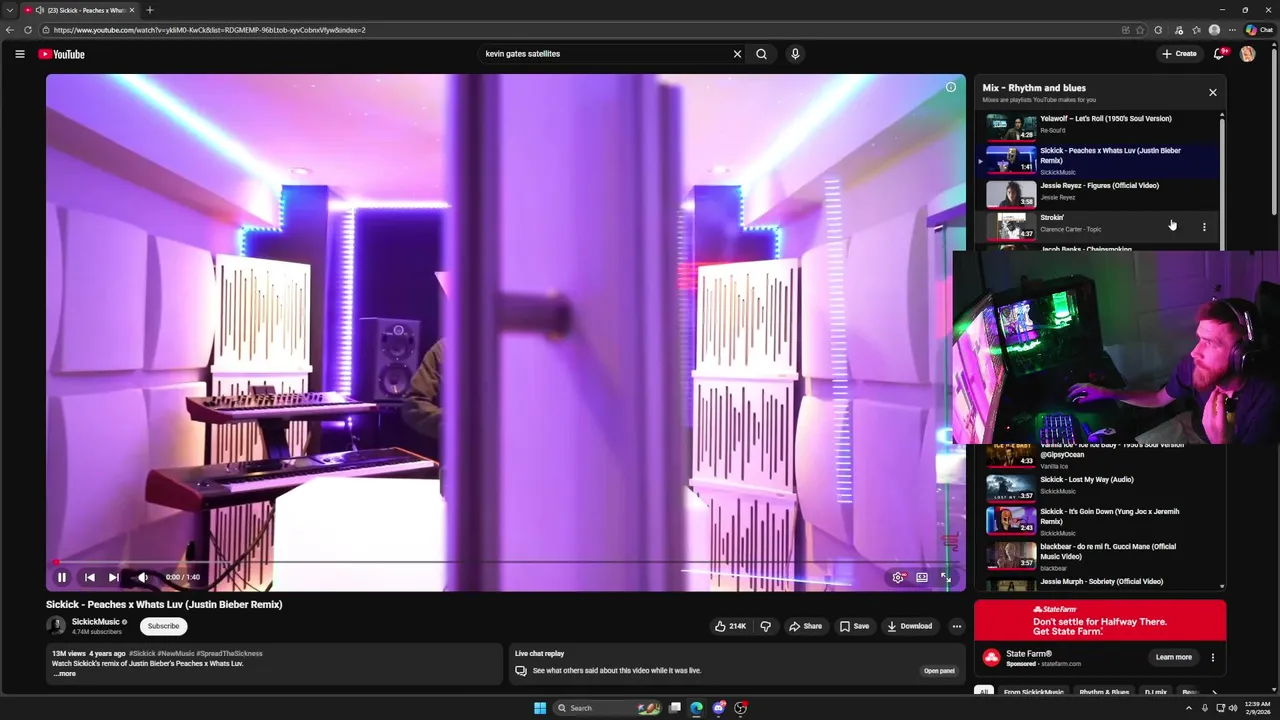Click the Create button
Image resolution: width=1280 pixels, height=720 pixels.
click(x=1179, y=54)
